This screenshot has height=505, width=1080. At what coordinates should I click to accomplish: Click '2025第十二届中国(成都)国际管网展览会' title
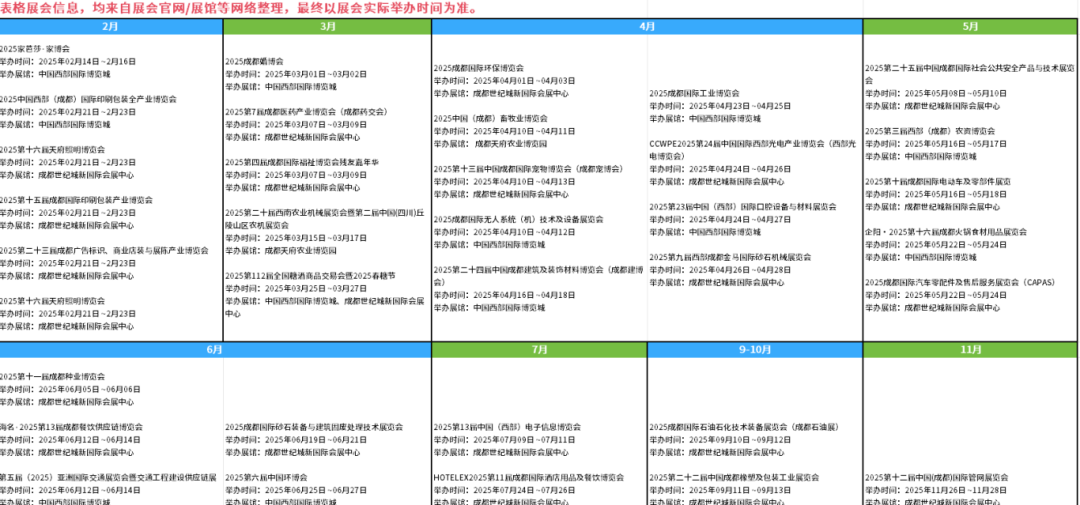point(937,477)
